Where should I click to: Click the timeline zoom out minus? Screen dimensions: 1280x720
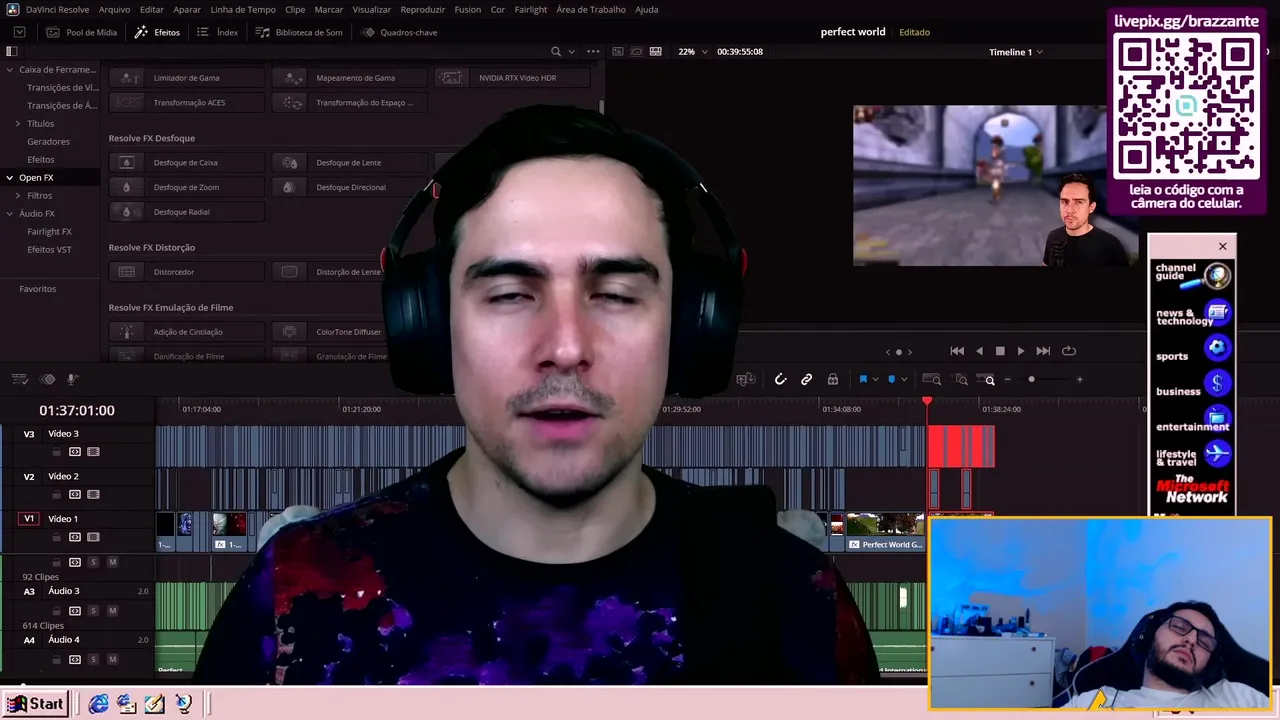[x=1007, y=379]
